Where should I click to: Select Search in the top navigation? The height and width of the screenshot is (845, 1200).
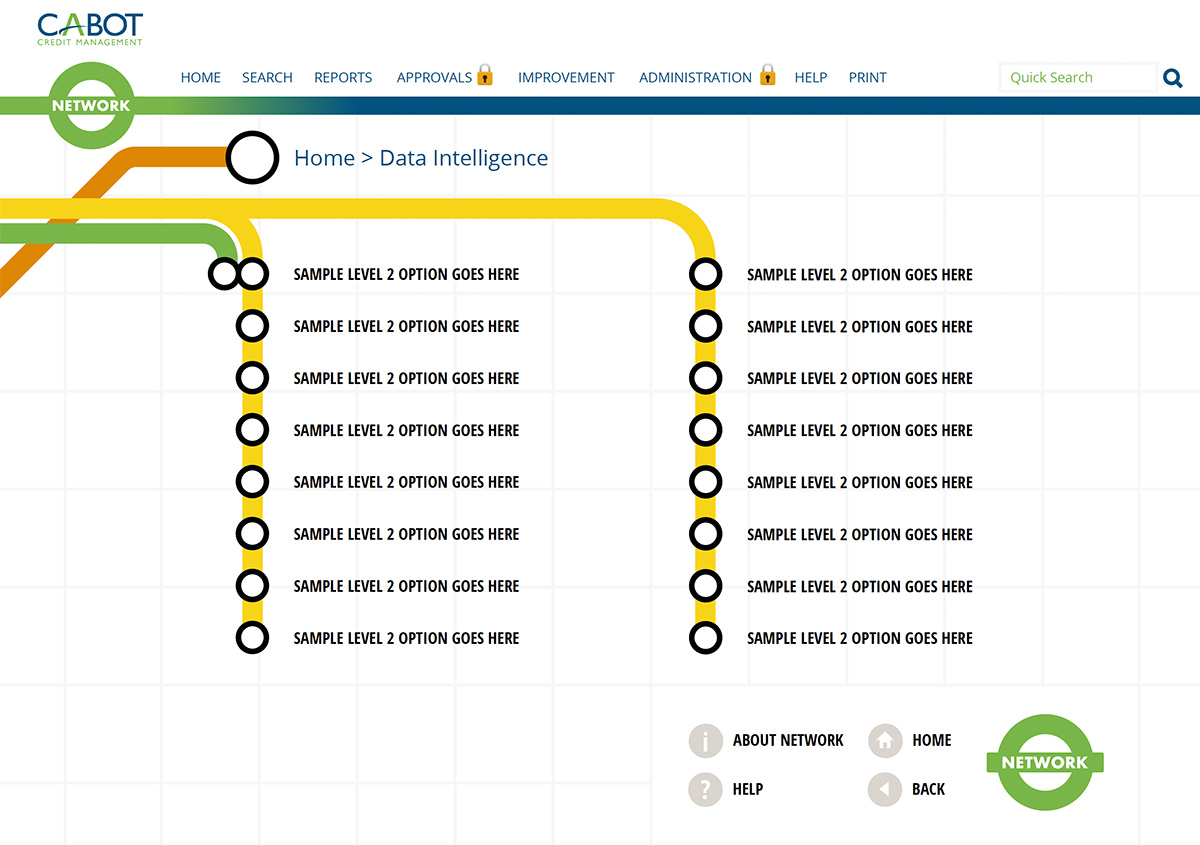pyautogui.click(x=267, y=78)
